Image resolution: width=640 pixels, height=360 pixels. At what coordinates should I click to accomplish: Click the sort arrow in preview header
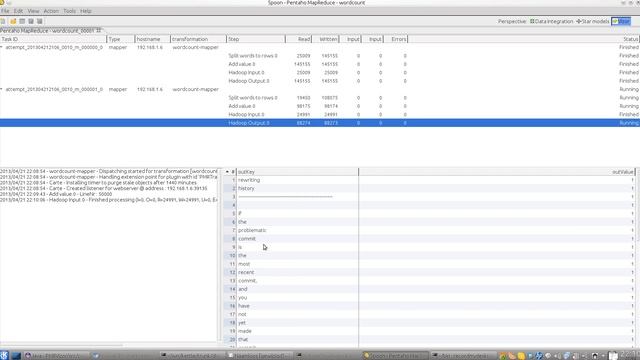click(227, 172)
